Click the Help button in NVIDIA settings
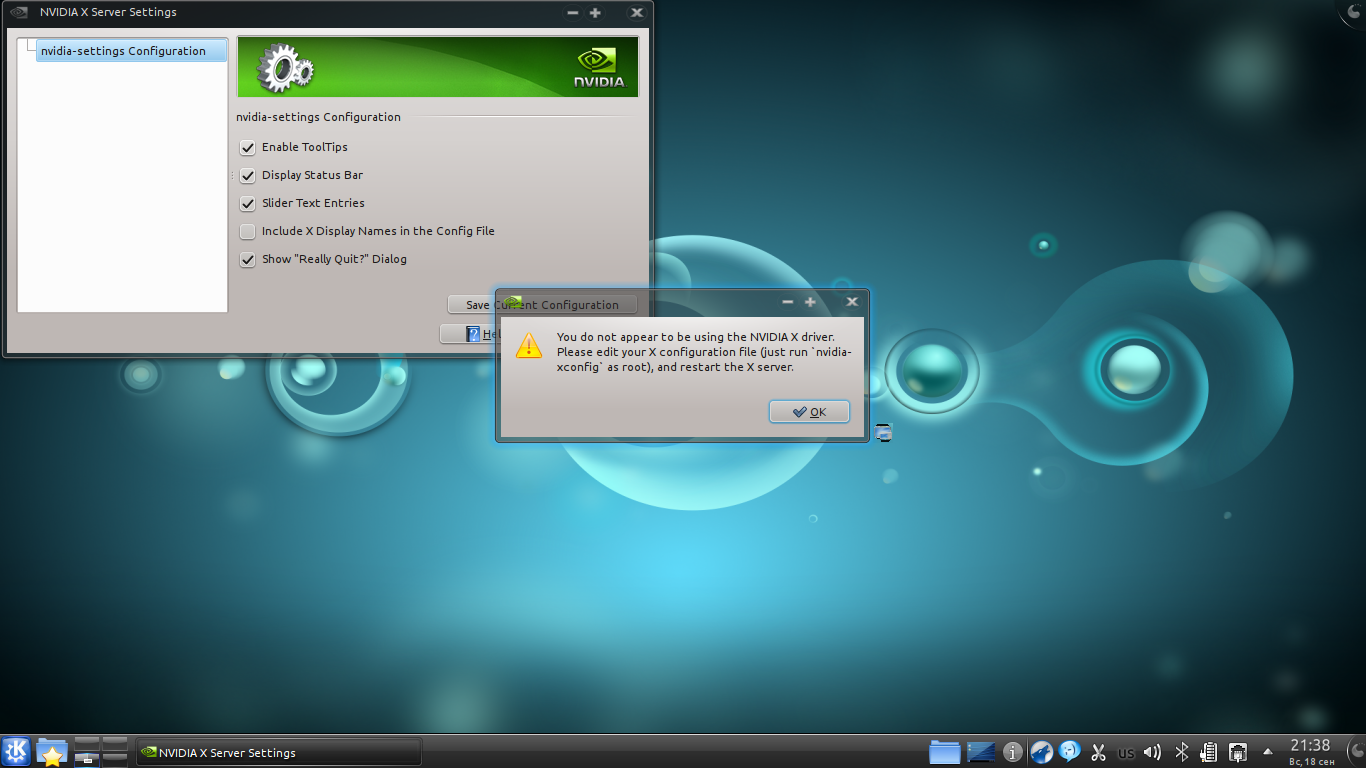The height and width of the screenshot is (768, 1366). pyautogui.click(x=468, y=334)
